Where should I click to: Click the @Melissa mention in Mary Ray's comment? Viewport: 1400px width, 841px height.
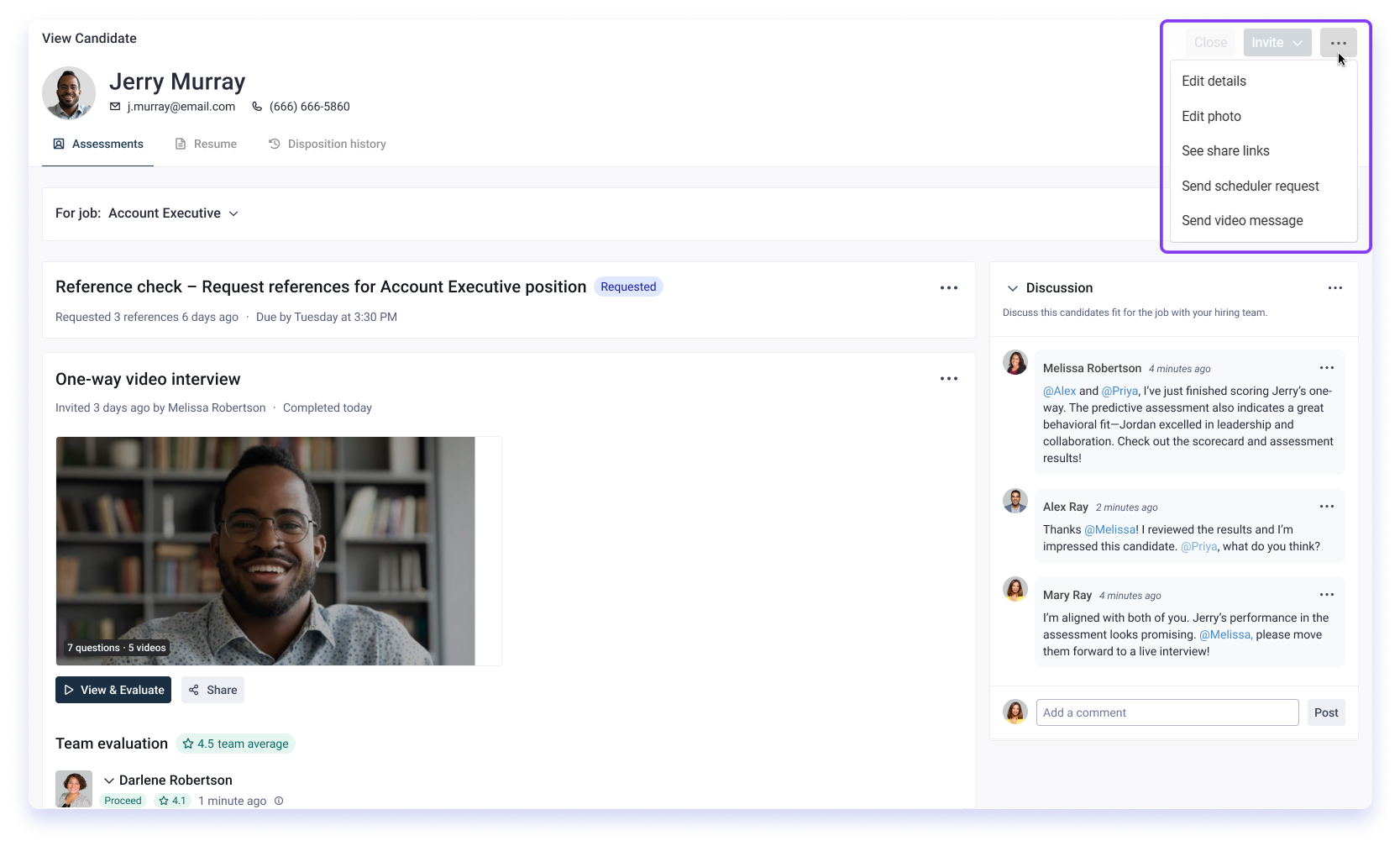1225,634
